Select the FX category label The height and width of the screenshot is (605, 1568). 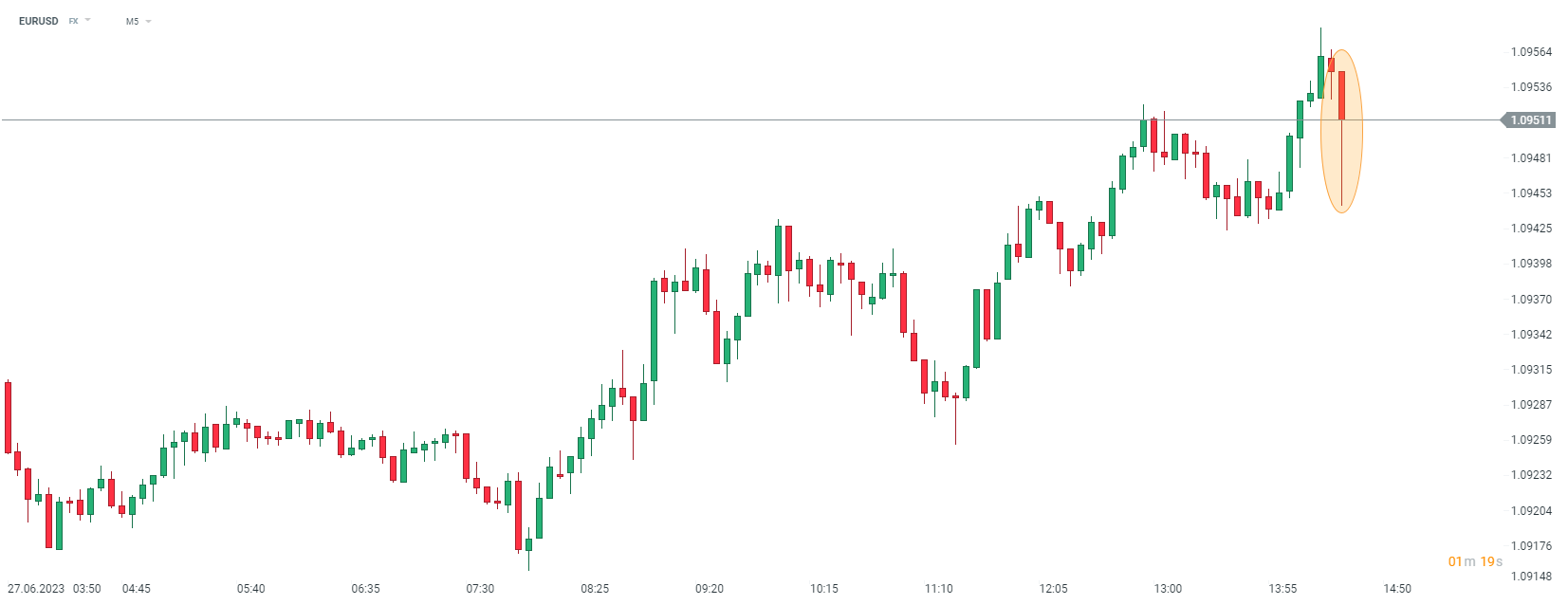[73, 21]
